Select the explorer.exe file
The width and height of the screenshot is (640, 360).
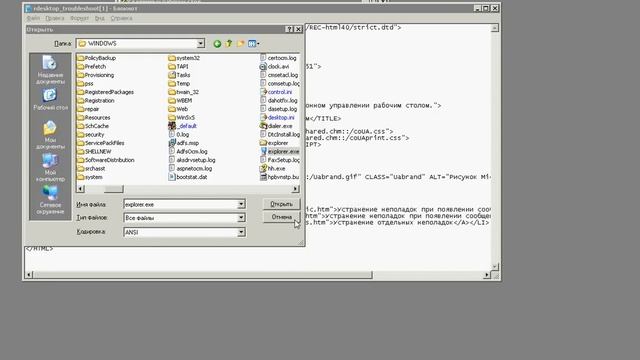[x=280, y=151]
